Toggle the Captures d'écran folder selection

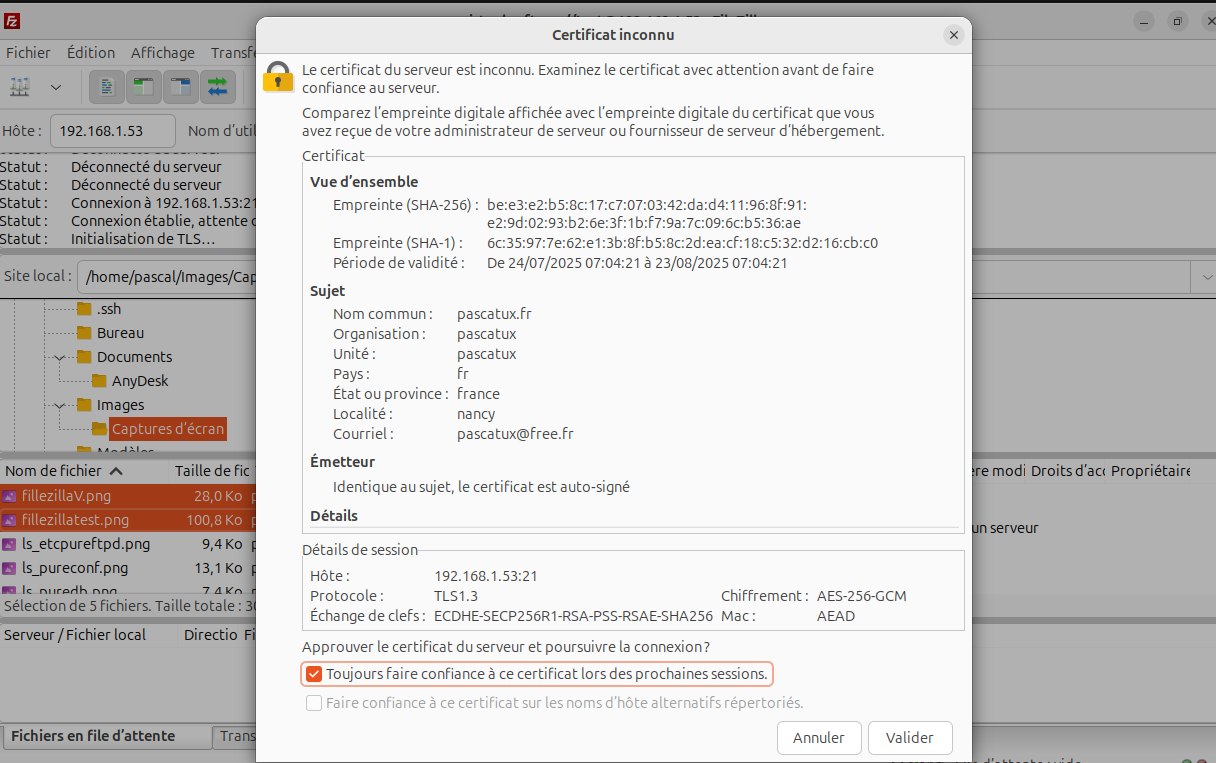point(169,428)
